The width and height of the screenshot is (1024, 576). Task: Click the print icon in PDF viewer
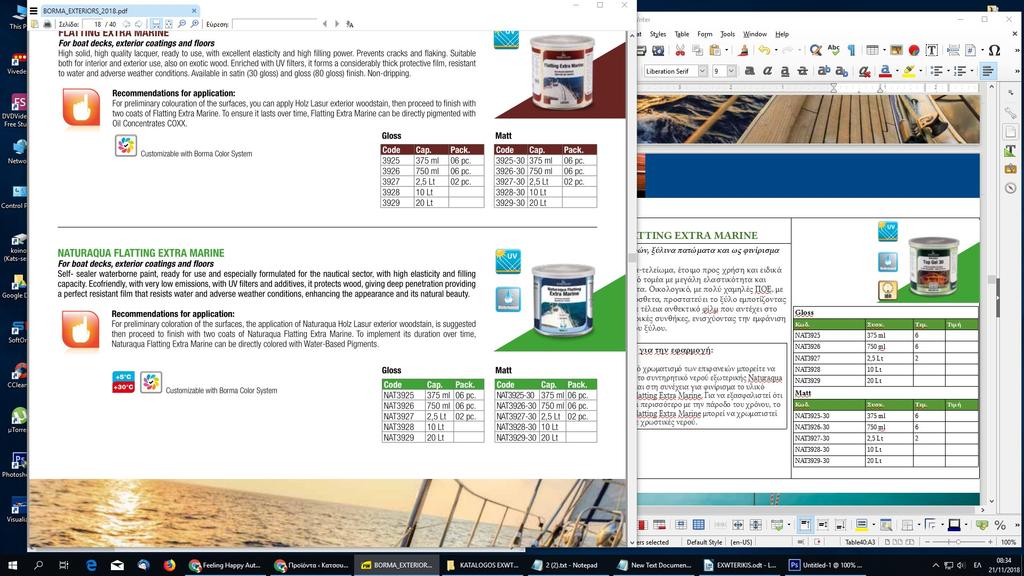(47, 24)
